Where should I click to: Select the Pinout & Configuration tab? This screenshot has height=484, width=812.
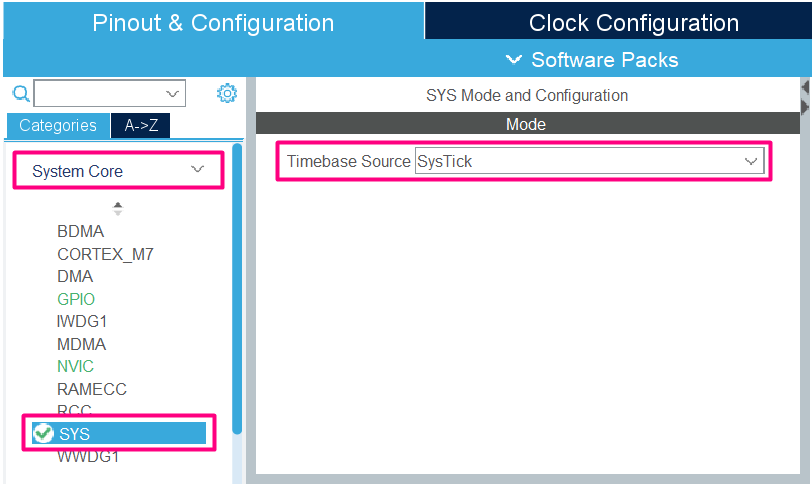tap(213, 22)
